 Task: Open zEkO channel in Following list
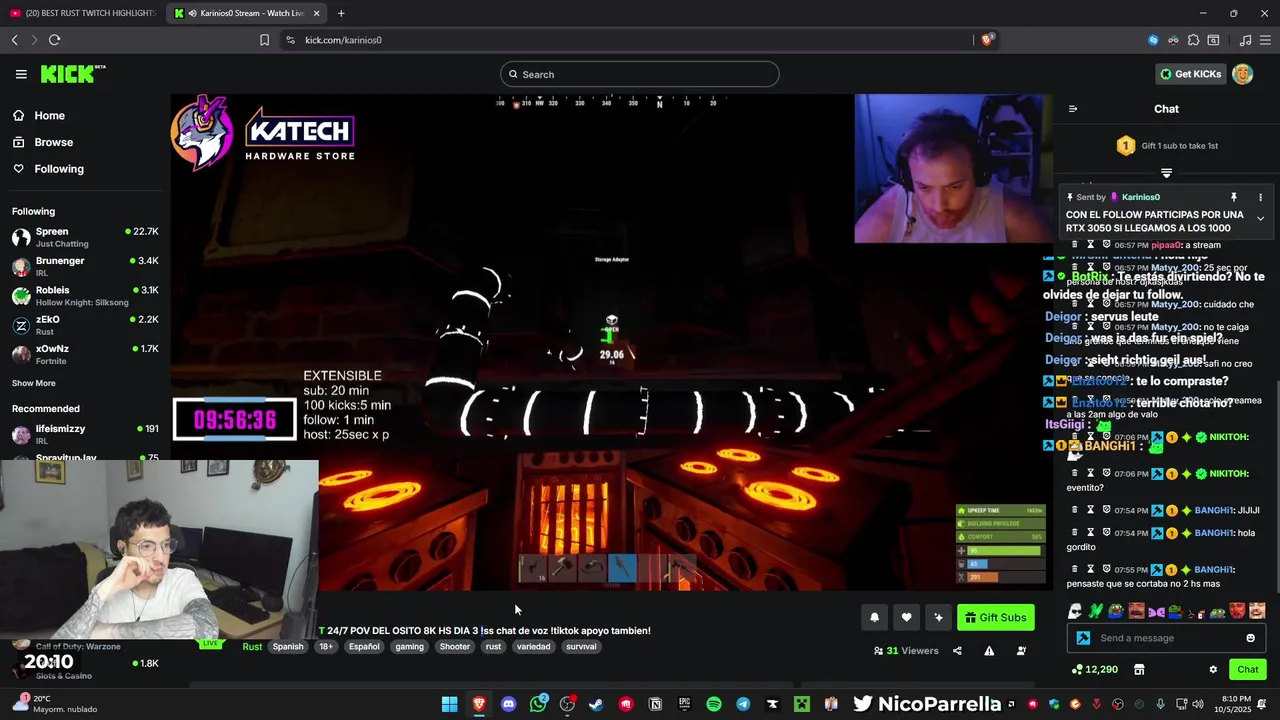[x=85, y=325]
